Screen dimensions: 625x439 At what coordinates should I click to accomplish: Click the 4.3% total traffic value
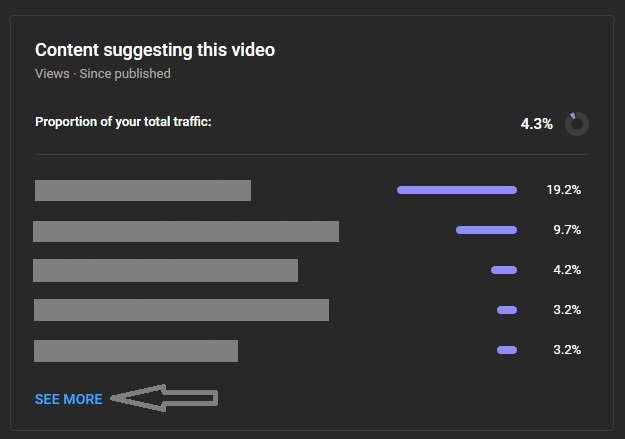tap(537, 124)
